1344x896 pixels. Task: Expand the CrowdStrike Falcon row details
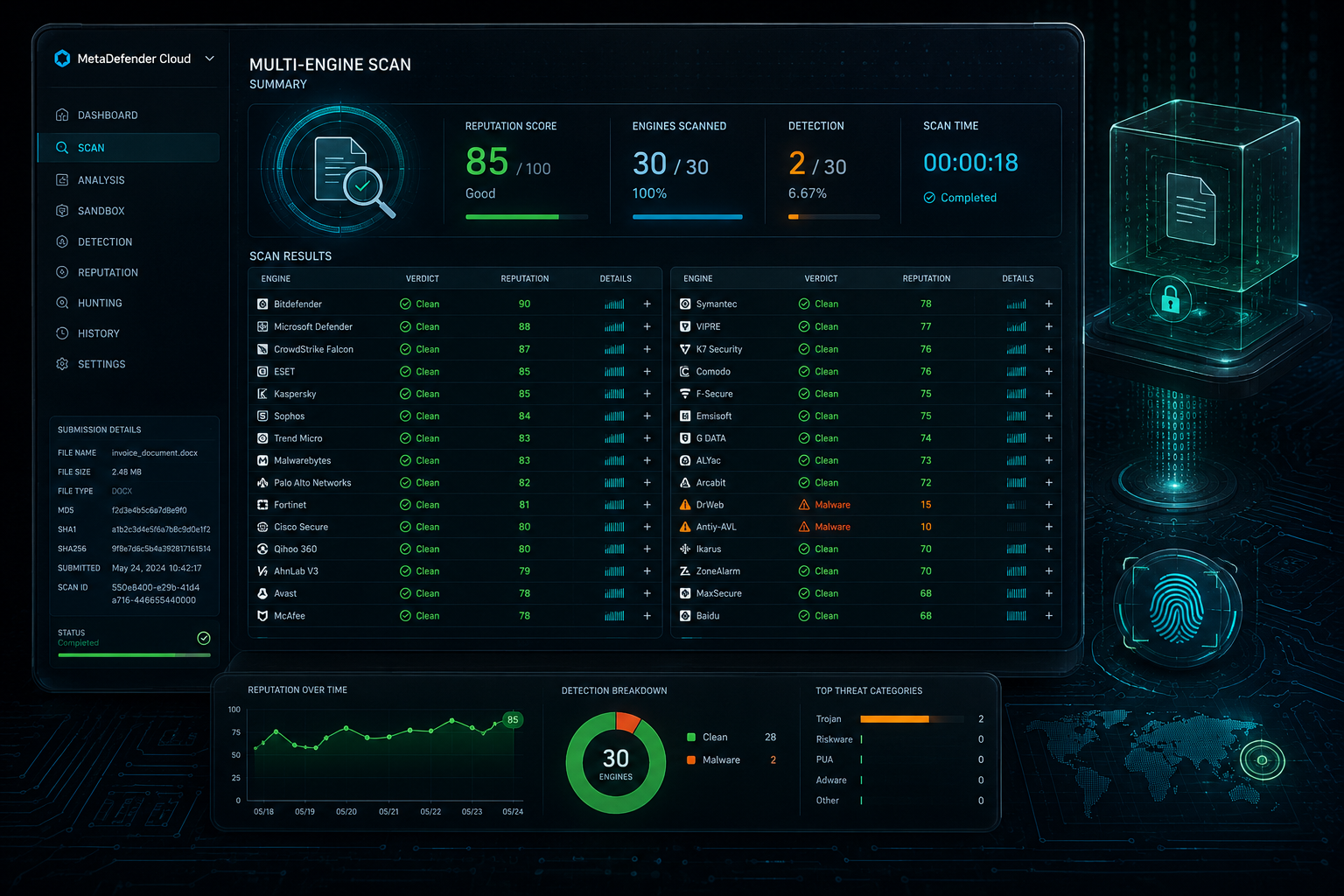pos(647,349)
